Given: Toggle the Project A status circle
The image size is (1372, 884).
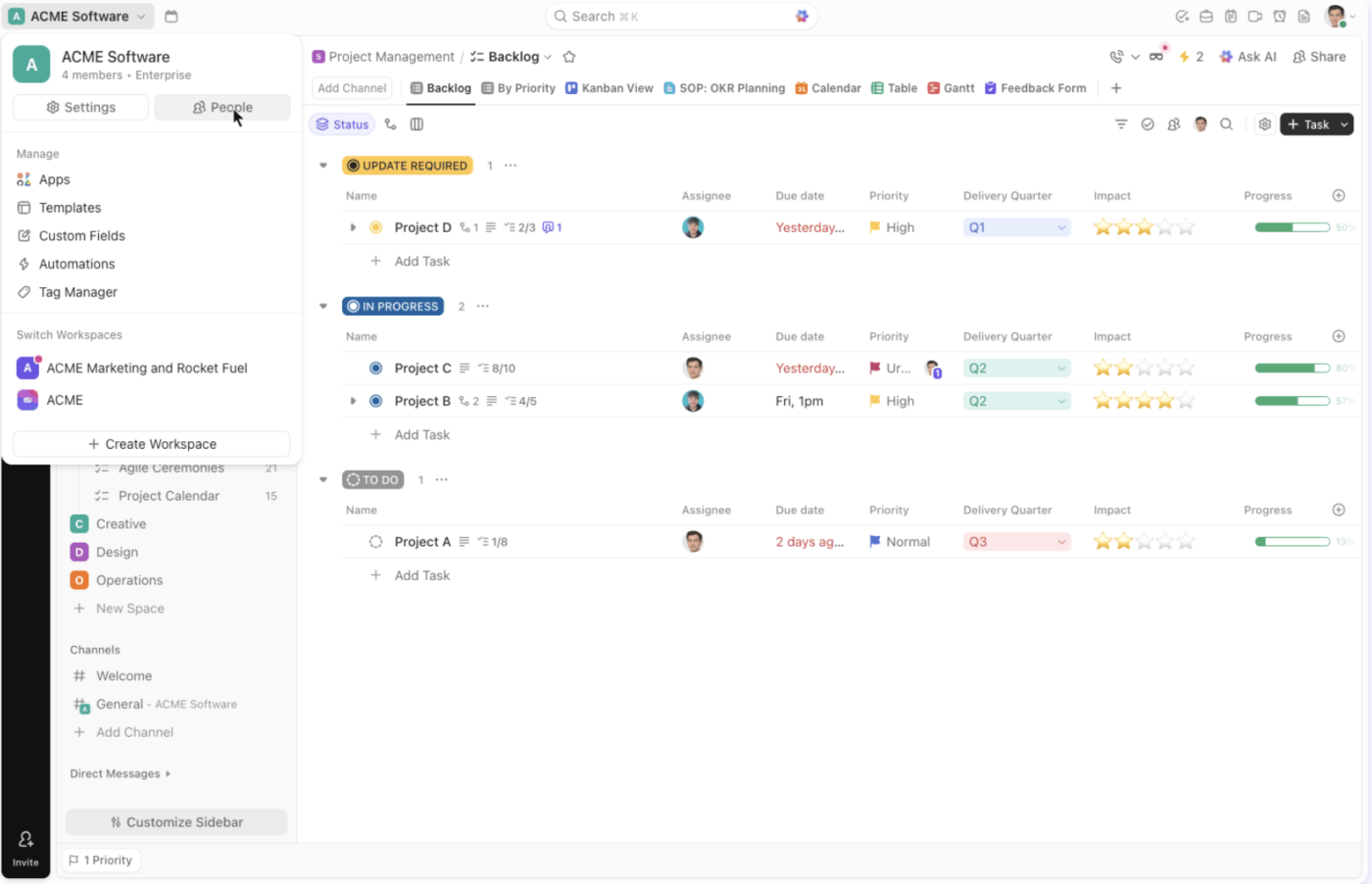Looking at the screenshot, I should (x=375, y=542).
